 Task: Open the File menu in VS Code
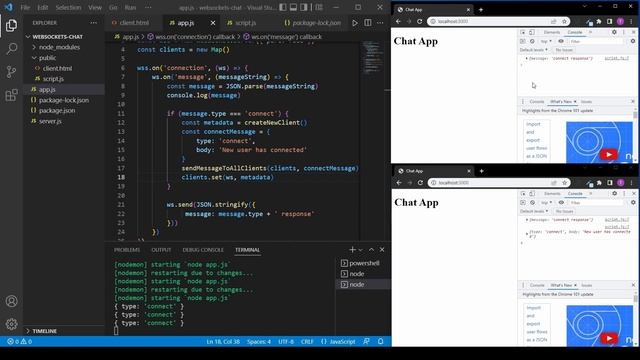(x=25, y=7)
